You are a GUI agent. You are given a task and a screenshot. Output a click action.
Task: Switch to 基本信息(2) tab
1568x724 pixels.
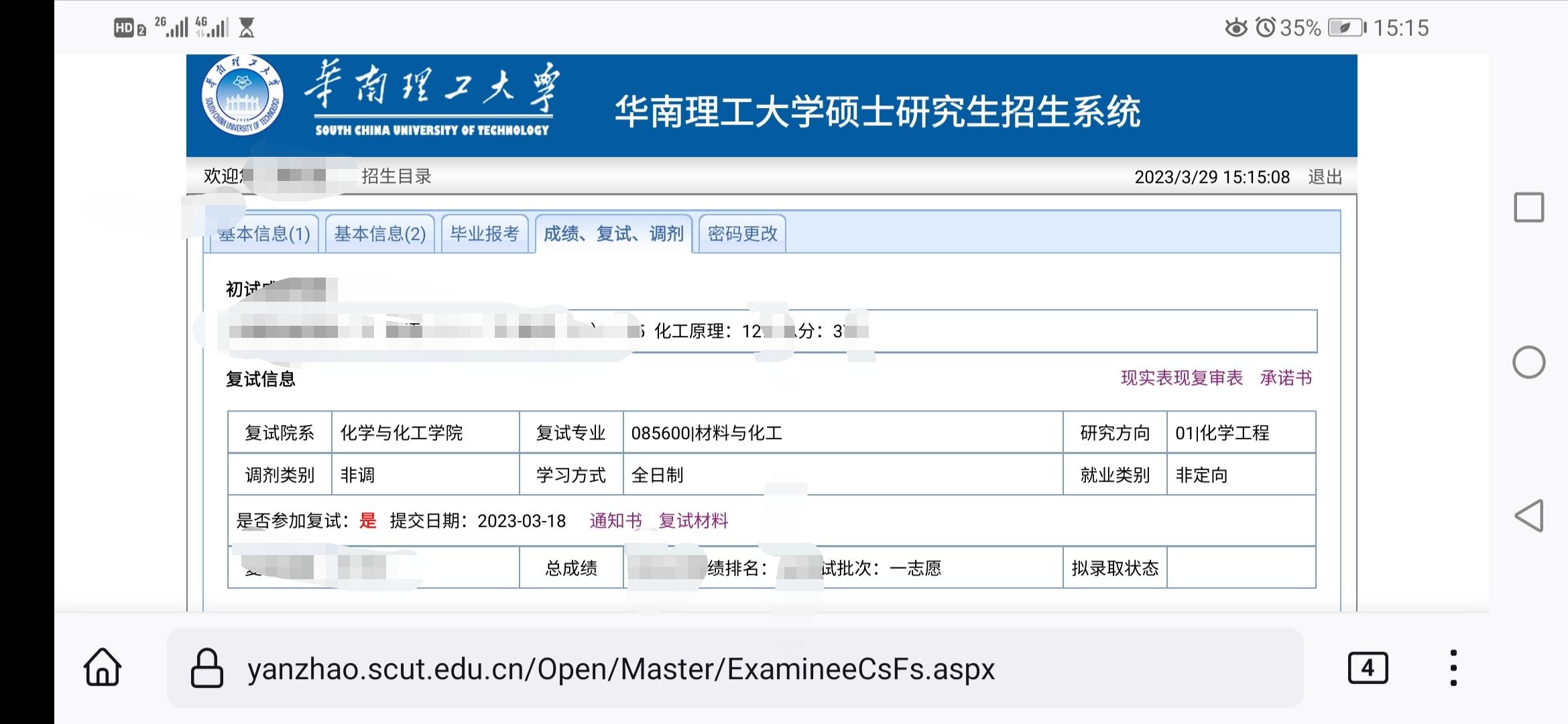coord(380,234)
